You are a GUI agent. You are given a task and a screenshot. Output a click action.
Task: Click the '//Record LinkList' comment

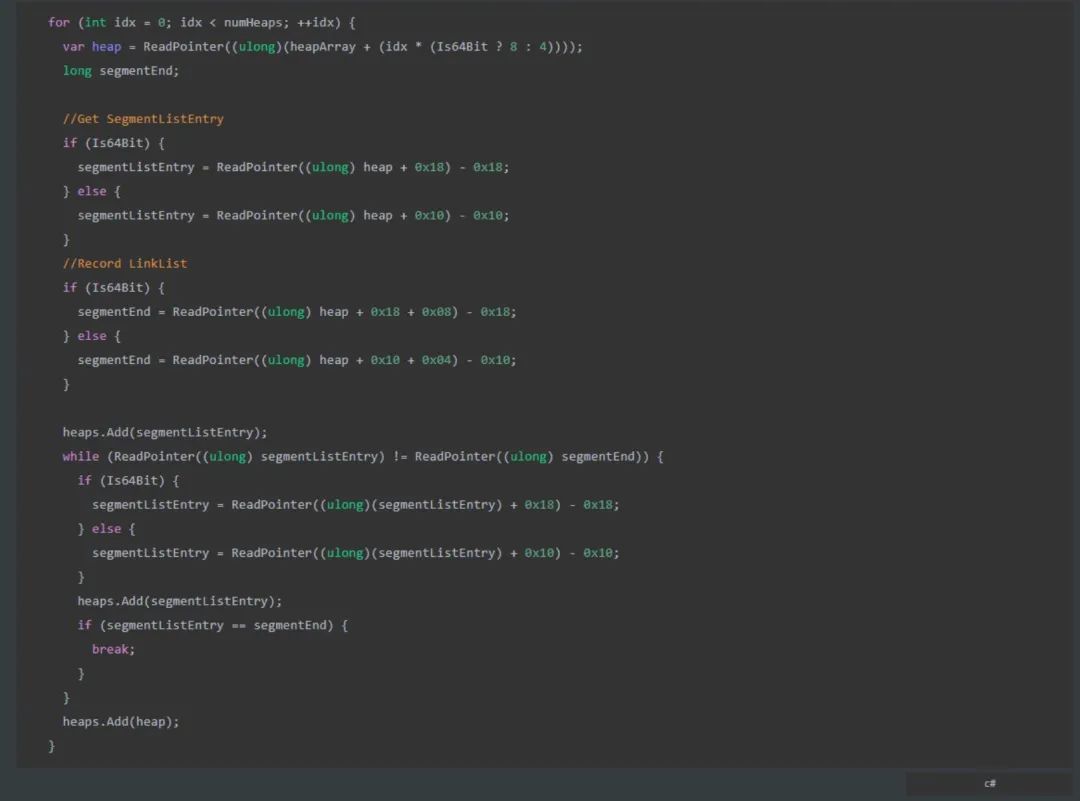[x=125, y=264]
